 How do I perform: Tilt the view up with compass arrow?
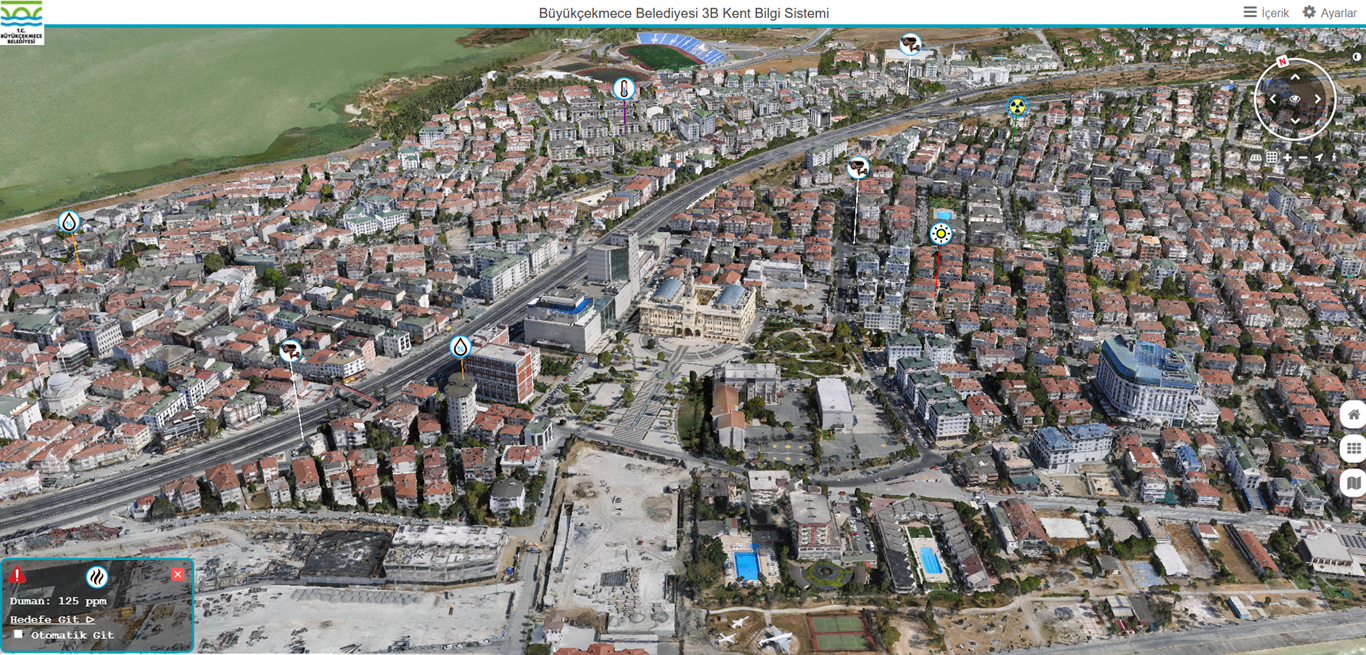coord(1295,77)
